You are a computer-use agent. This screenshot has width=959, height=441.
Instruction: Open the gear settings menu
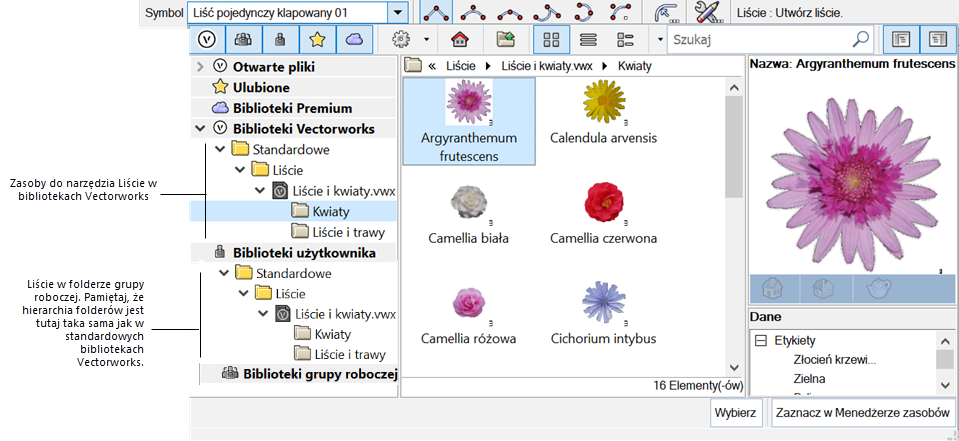[404, 40]
